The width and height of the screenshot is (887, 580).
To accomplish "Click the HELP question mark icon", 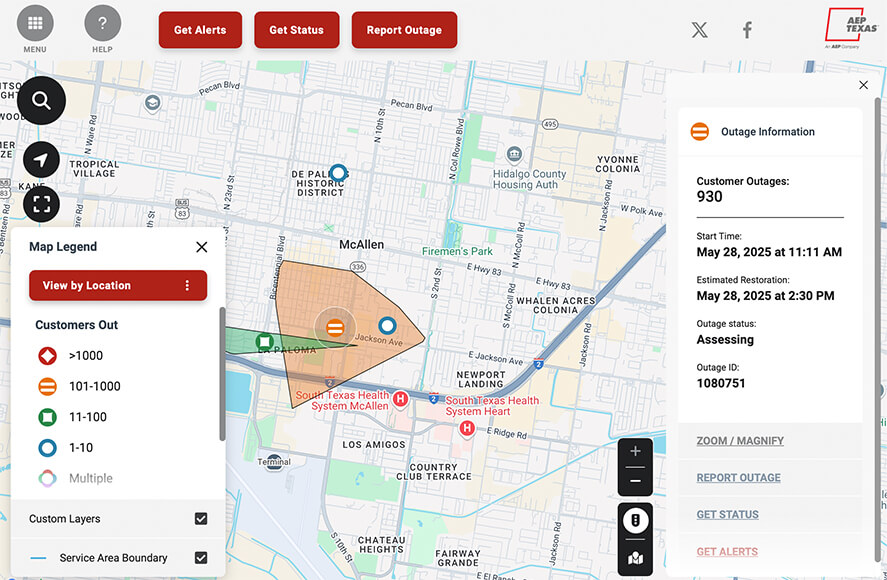I will (102, 24).
